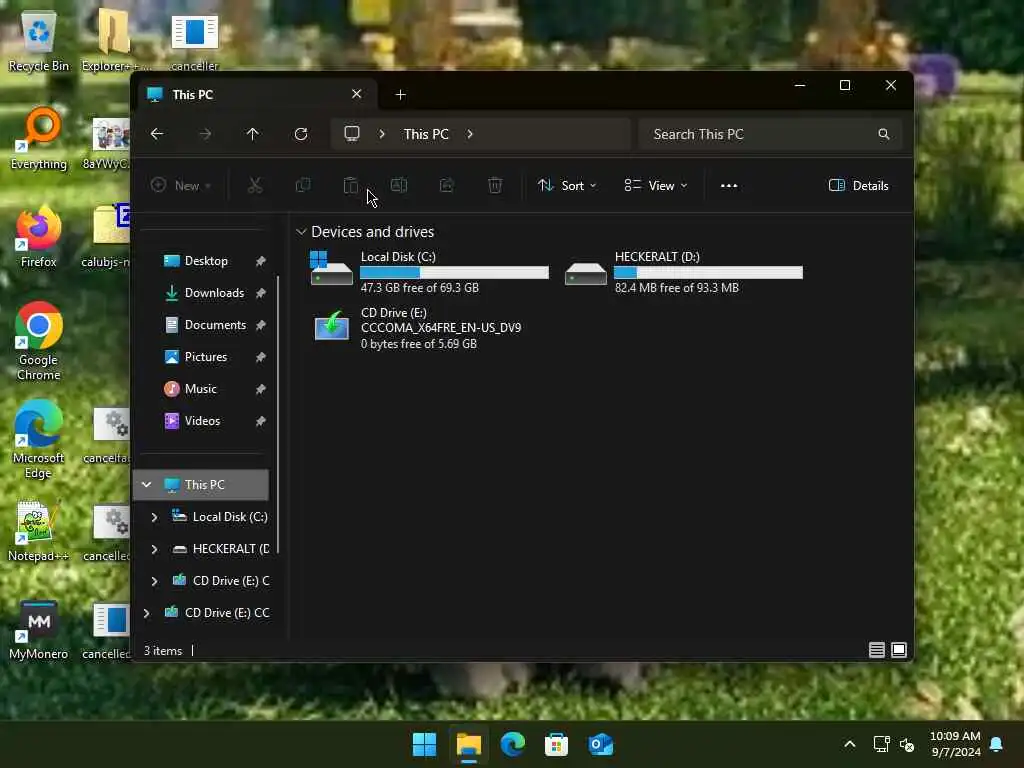Go up one folder level
The image size is (1024, 768).
pos(253,134)
